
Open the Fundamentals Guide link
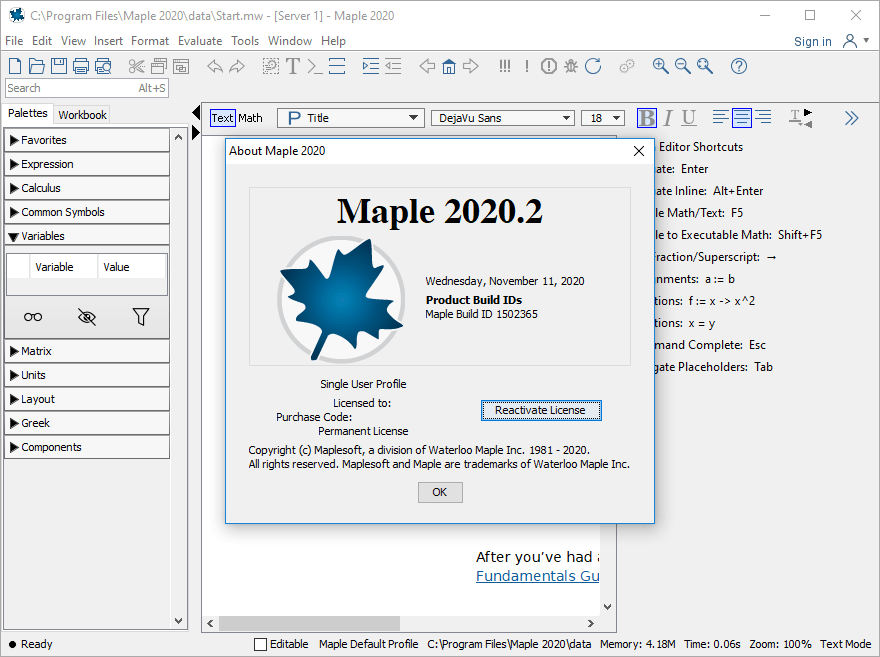tap(538, 576)
